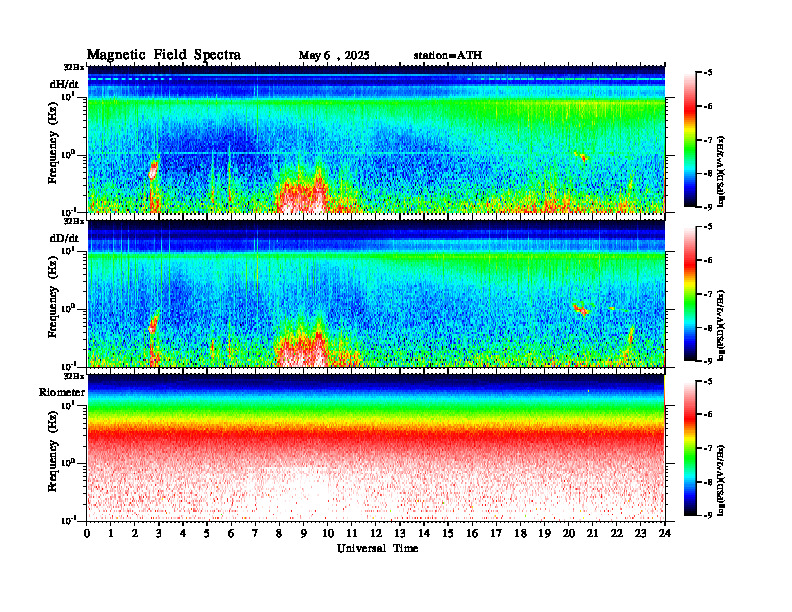
Task: Click hour '14' on the Universal Time axis
Action: click(424, 534)
